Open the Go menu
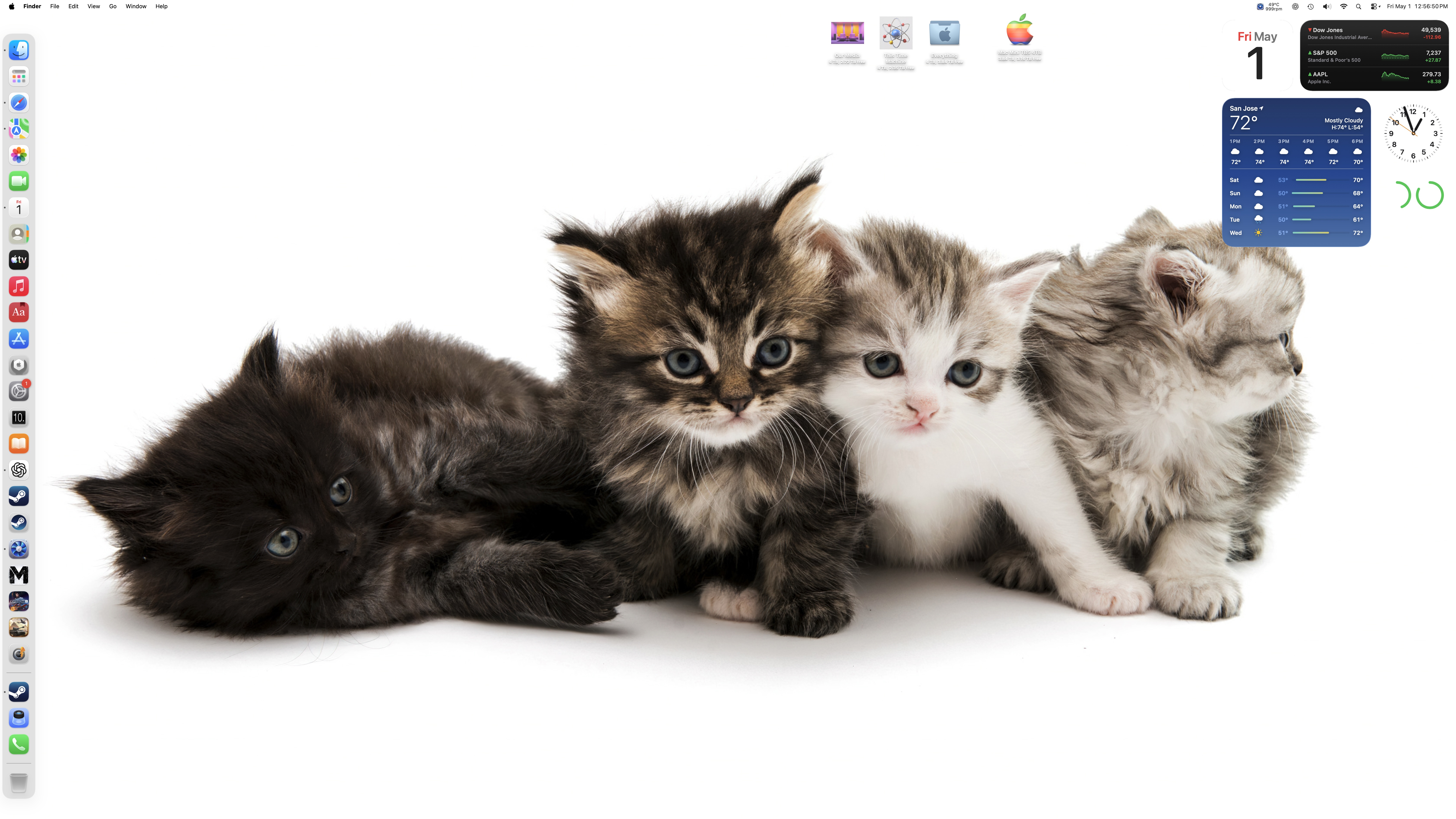The width and height of the screenshot is (1456, 819). coord(113,6)
